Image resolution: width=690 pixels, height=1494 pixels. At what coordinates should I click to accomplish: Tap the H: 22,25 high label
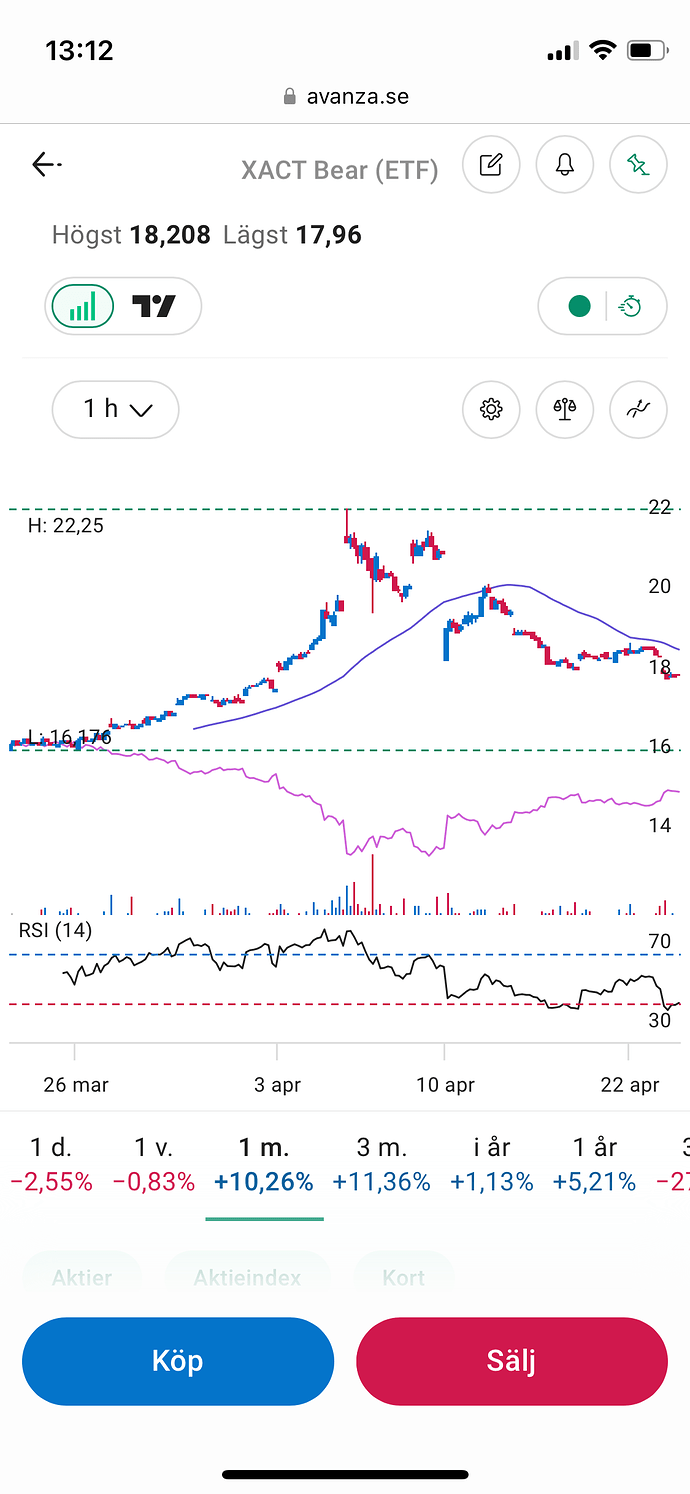65,526
